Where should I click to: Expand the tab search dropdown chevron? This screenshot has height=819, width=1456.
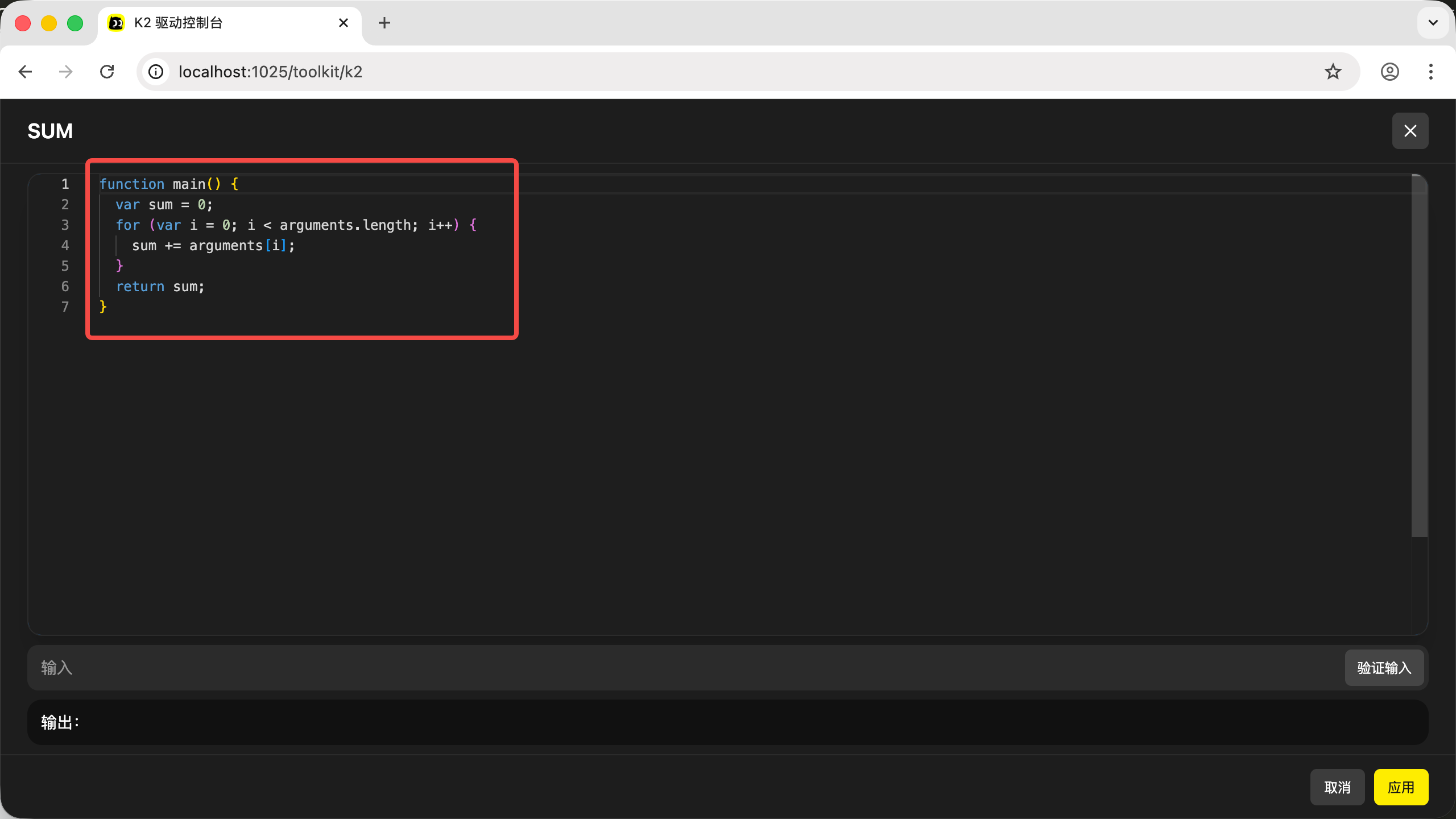(1433, 23)
